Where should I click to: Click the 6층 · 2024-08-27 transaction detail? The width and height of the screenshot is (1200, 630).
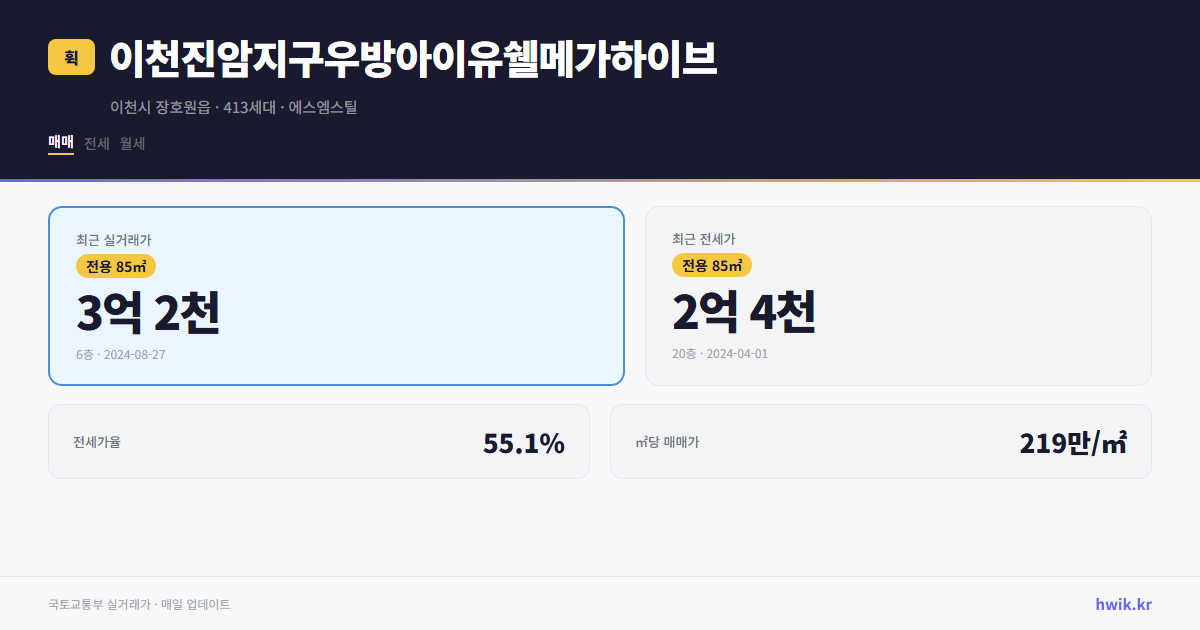(121, 354)
